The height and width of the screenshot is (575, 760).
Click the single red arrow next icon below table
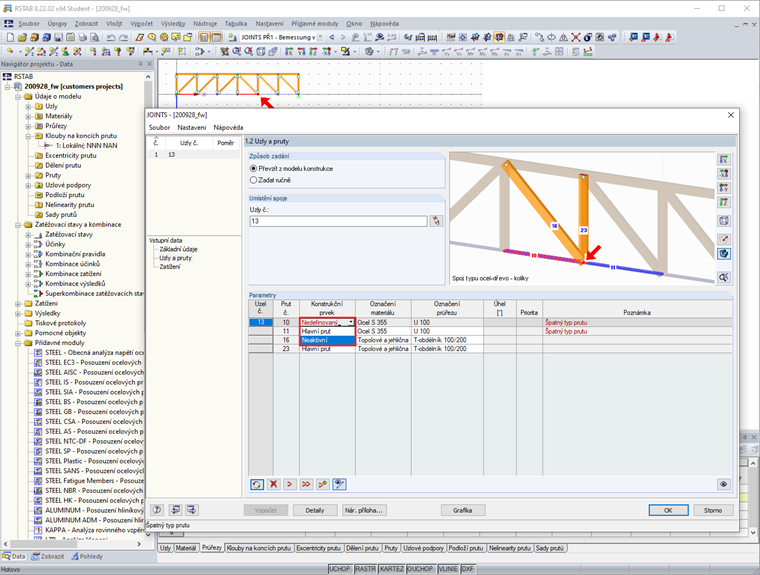tap(290, 484)
